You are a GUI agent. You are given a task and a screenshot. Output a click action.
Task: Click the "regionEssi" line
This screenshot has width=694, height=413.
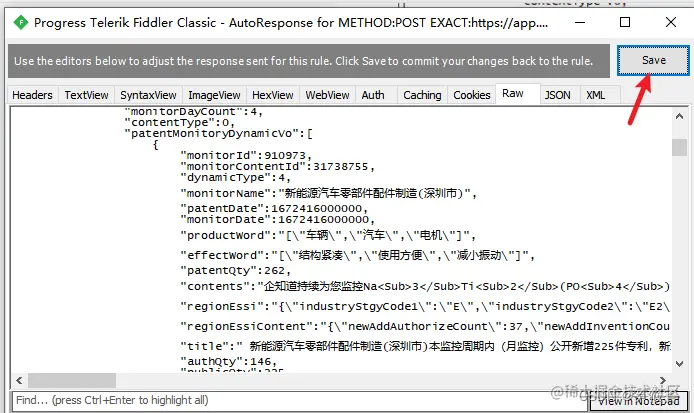pos(425,306)
